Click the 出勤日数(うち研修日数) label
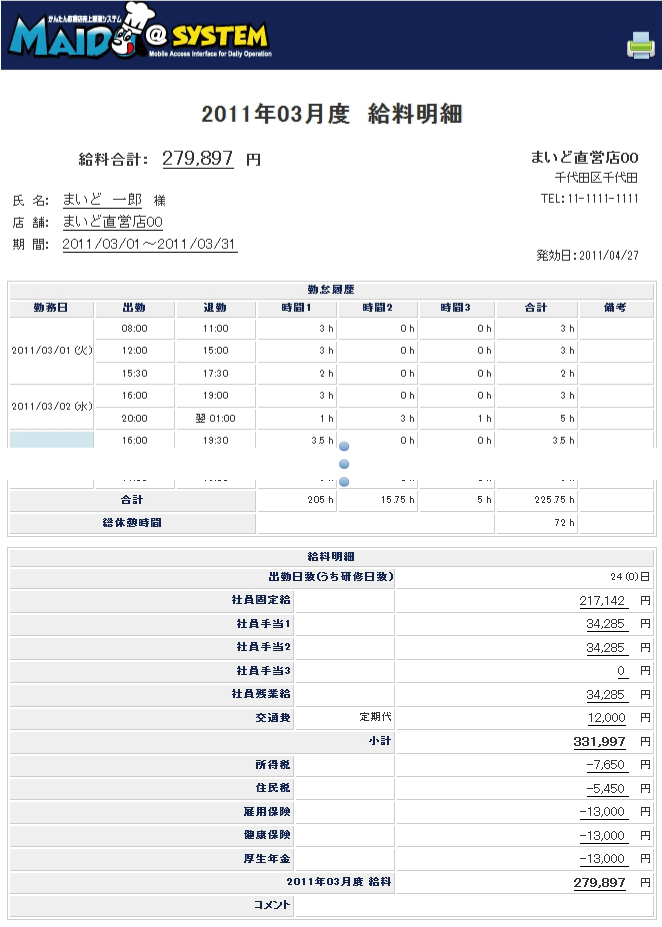Viewport: 662px width, 927px height. click(331, 577)
